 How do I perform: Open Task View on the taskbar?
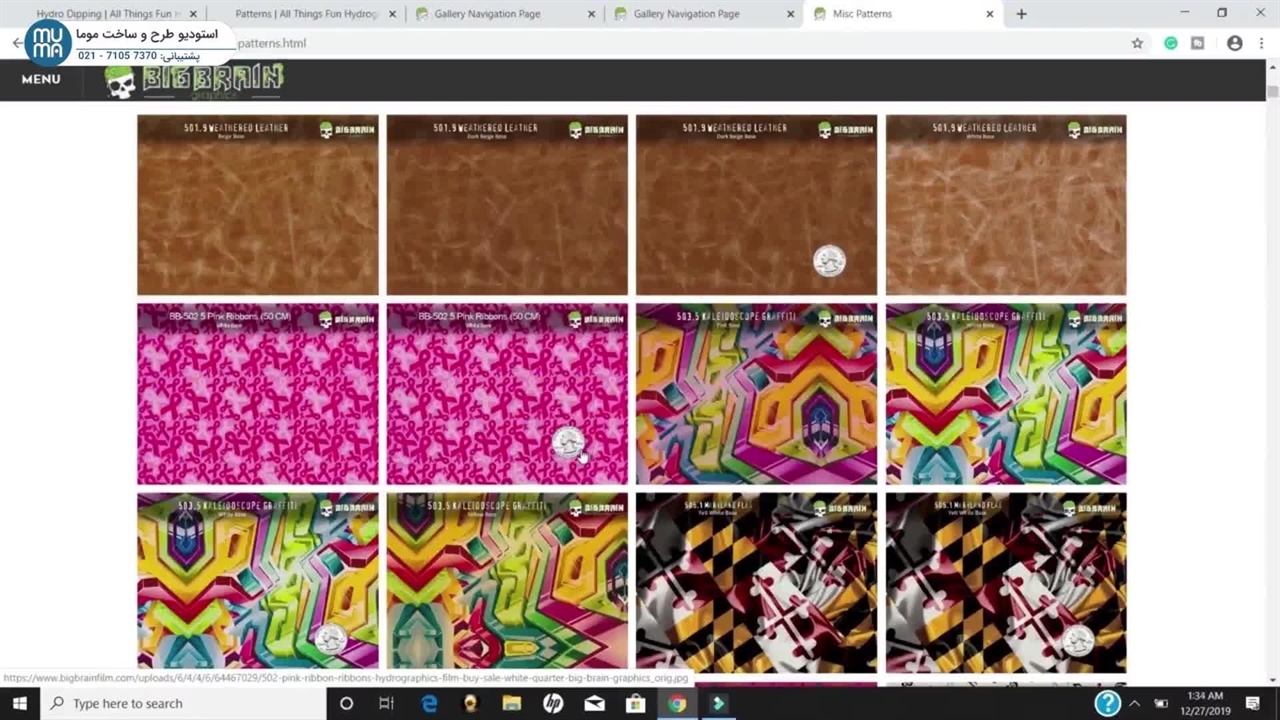[x=386, y=703]
